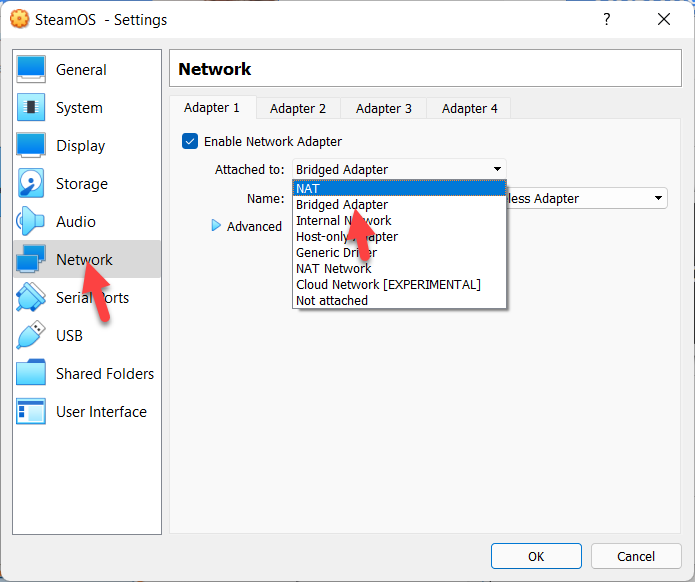Select the Audio speaker icon
This screenshot has height=582, width=695.
[31, 222]
